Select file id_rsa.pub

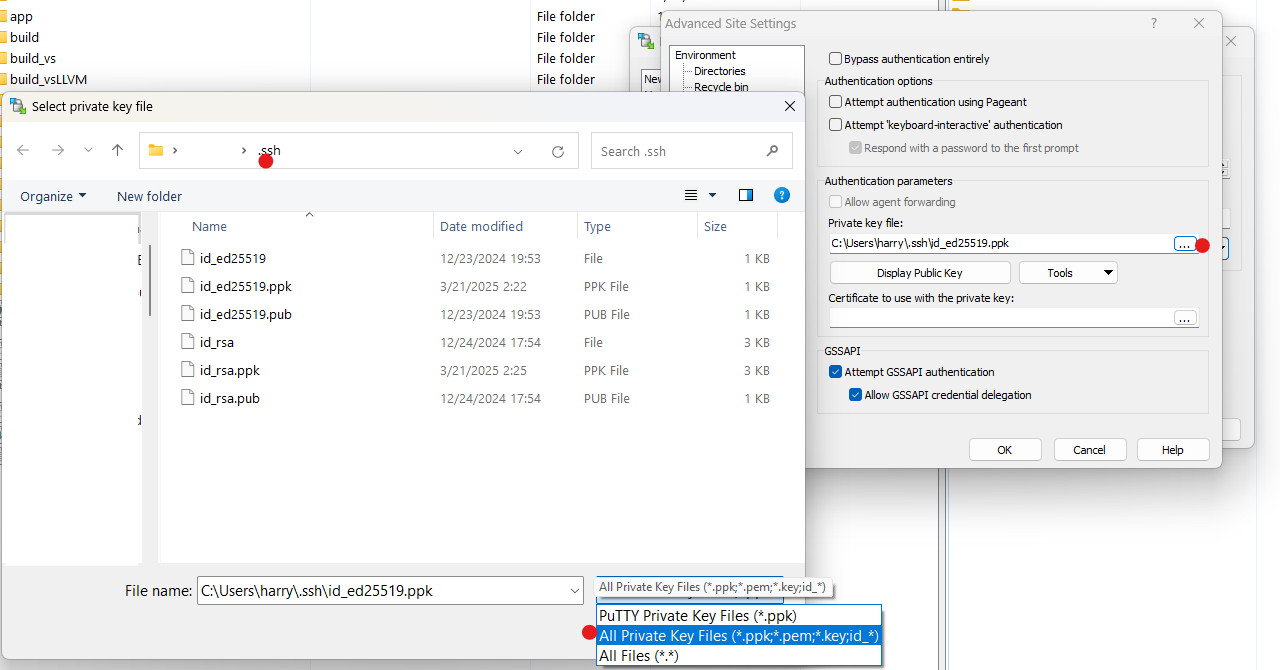coord(229,398)
